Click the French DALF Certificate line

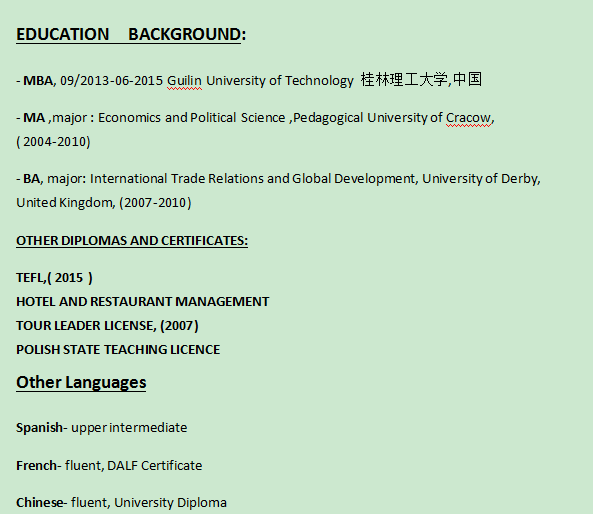click(109, 466)
